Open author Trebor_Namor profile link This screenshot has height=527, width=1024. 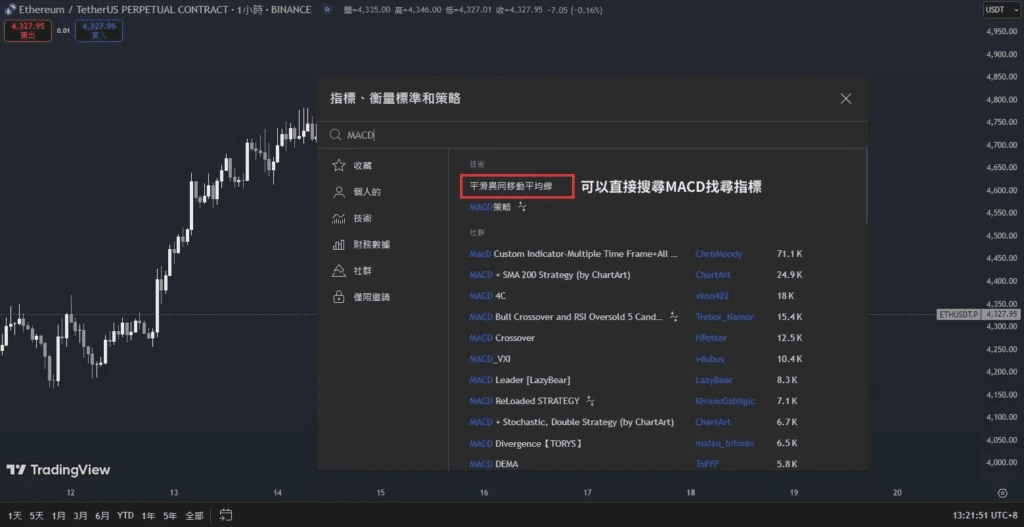[724, 317]
